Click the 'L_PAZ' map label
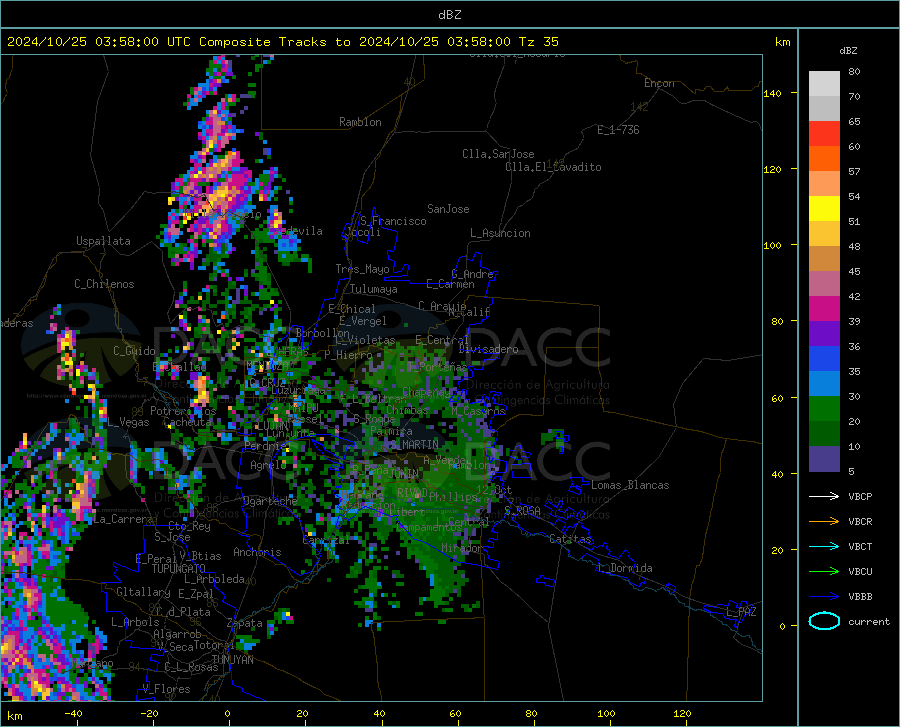This screenshot has height=727, width=900. (741, 612)
